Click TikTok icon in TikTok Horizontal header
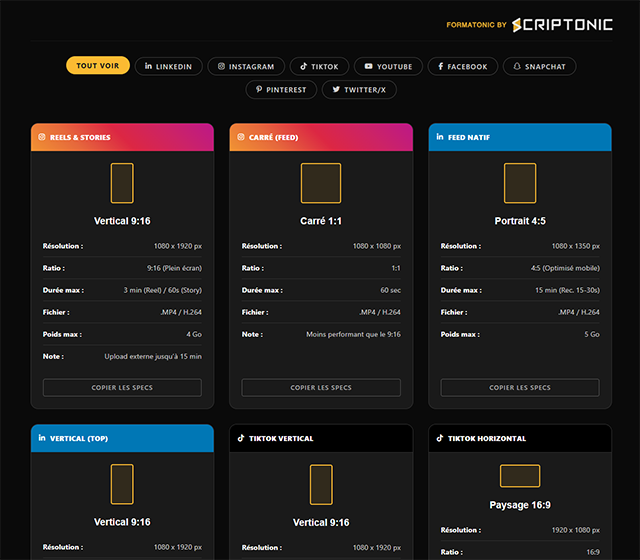 tap(441, 438)
